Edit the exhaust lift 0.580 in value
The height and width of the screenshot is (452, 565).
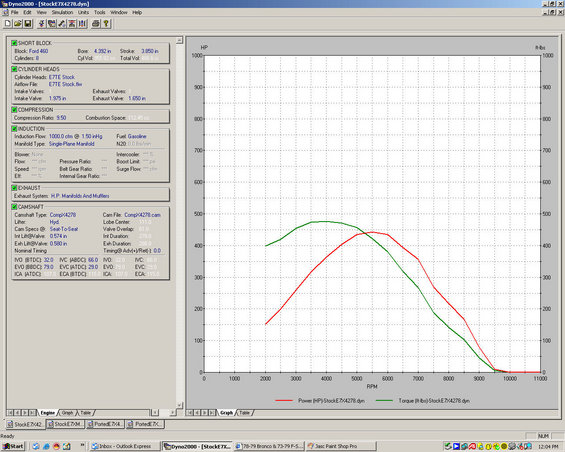58,244
